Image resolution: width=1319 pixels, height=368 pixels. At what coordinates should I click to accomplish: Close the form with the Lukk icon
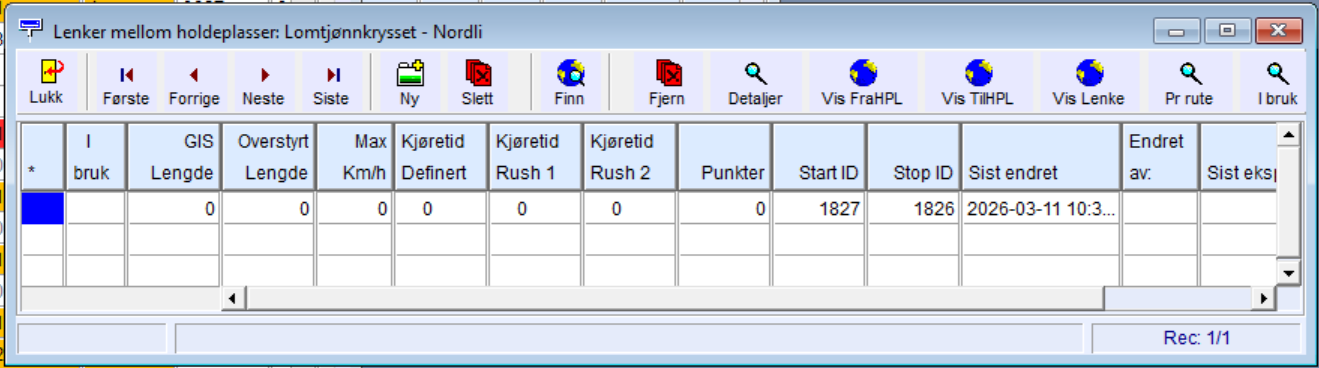tap(46, 83)
